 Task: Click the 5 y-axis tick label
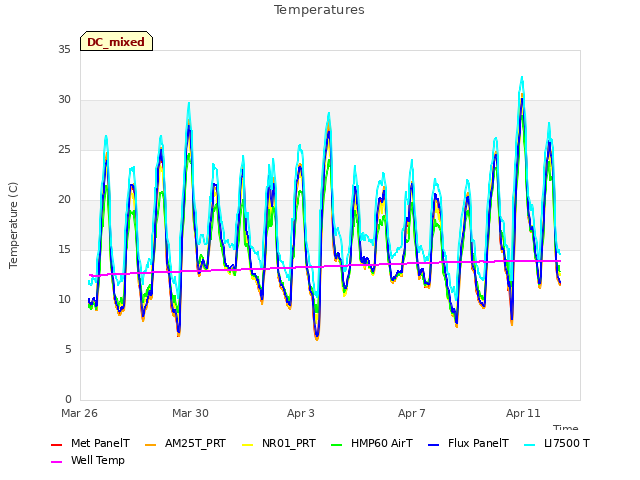pos(68,350)
